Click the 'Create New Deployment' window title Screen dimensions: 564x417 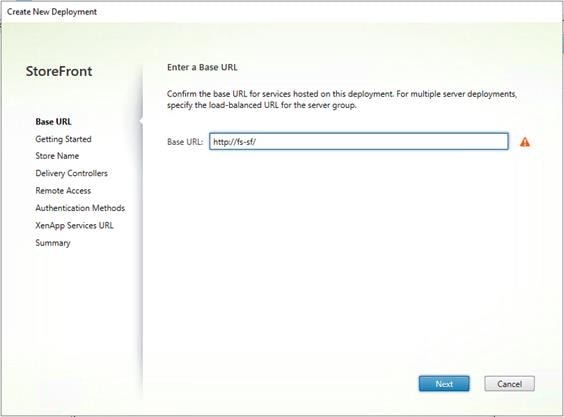pos(52,12)
